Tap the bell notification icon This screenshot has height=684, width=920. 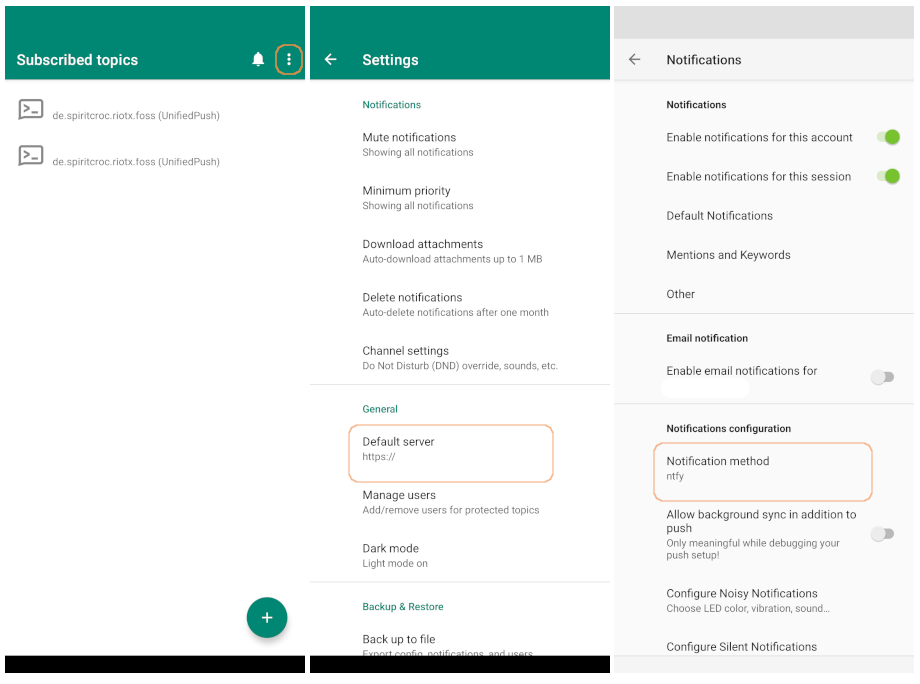point(258,60)
